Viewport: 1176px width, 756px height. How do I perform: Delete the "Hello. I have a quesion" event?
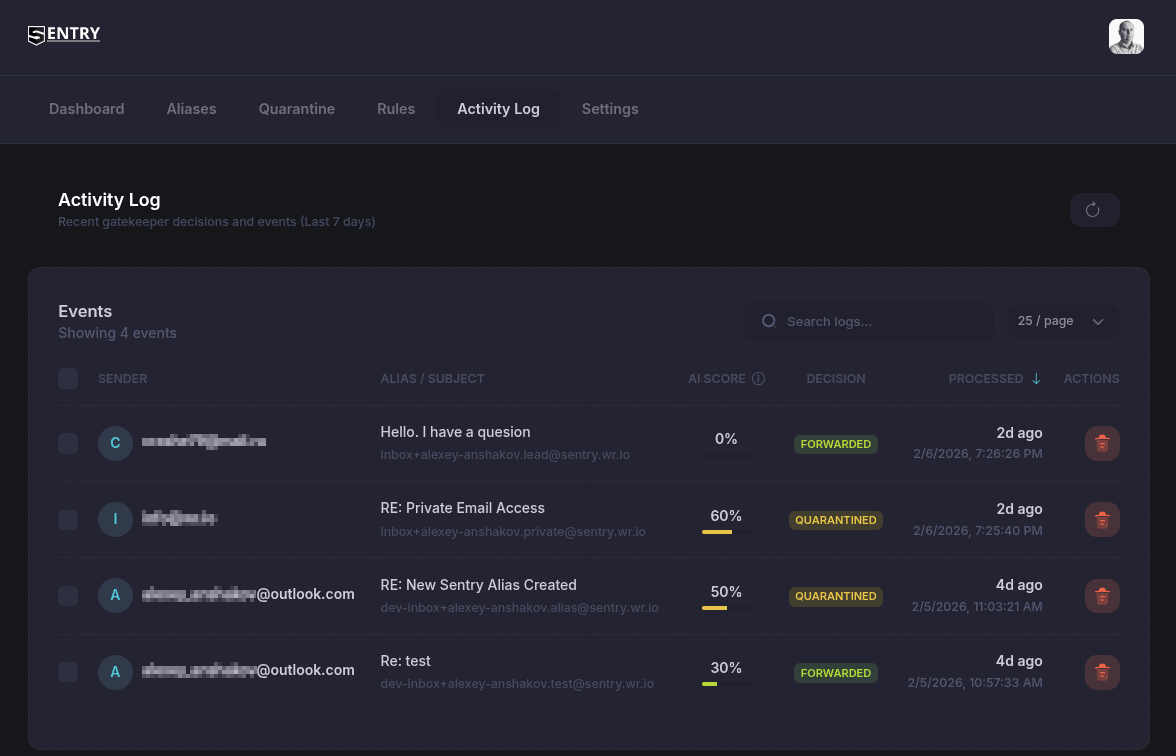point(1102,443)
